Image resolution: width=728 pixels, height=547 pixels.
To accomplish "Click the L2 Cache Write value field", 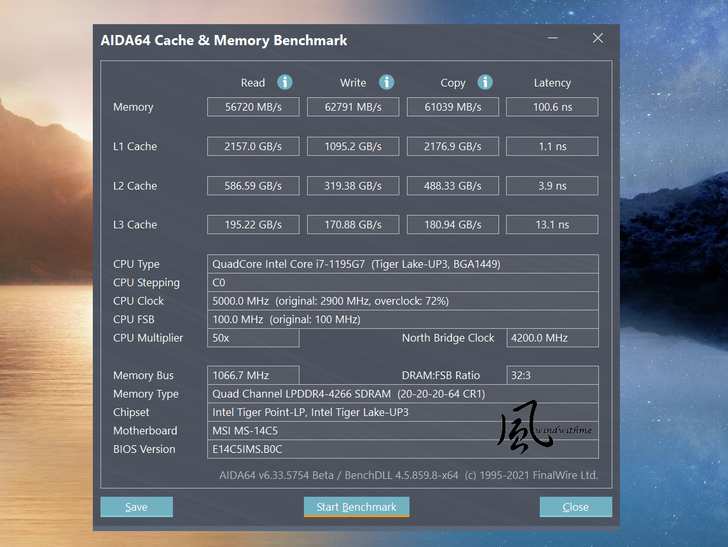I will coord(353,186).
